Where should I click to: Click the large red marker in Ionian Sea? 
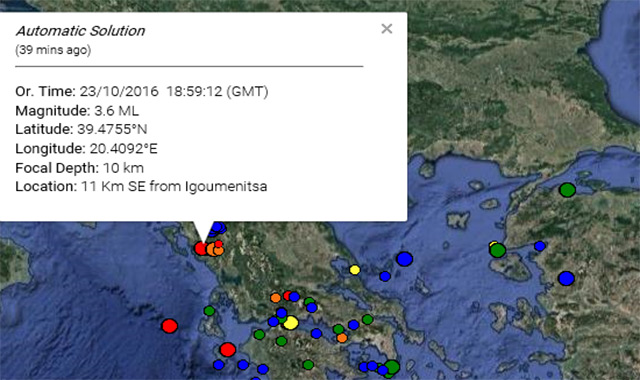coord(169,326)
